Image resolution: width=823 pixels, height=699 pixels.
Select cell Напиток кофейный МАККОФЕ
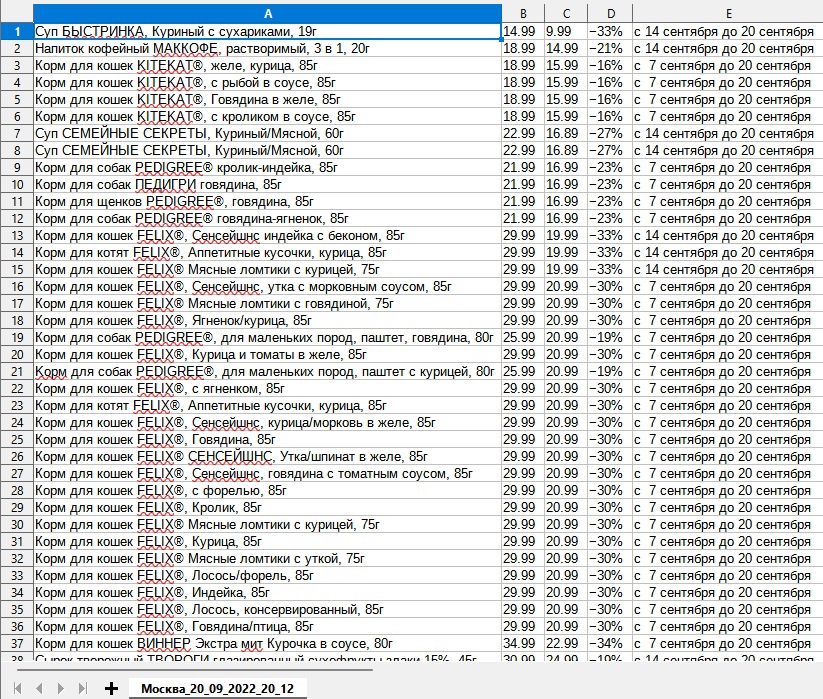(267, 48)
